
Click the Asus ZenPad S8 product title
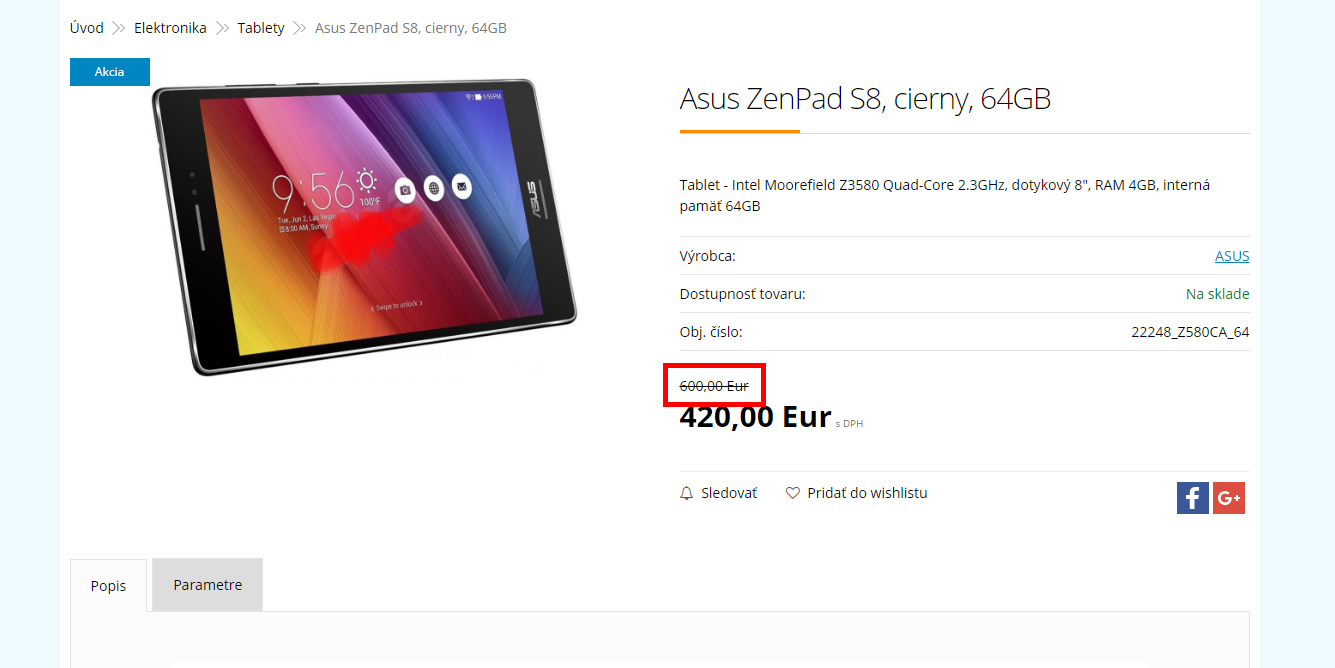point(865,99)
